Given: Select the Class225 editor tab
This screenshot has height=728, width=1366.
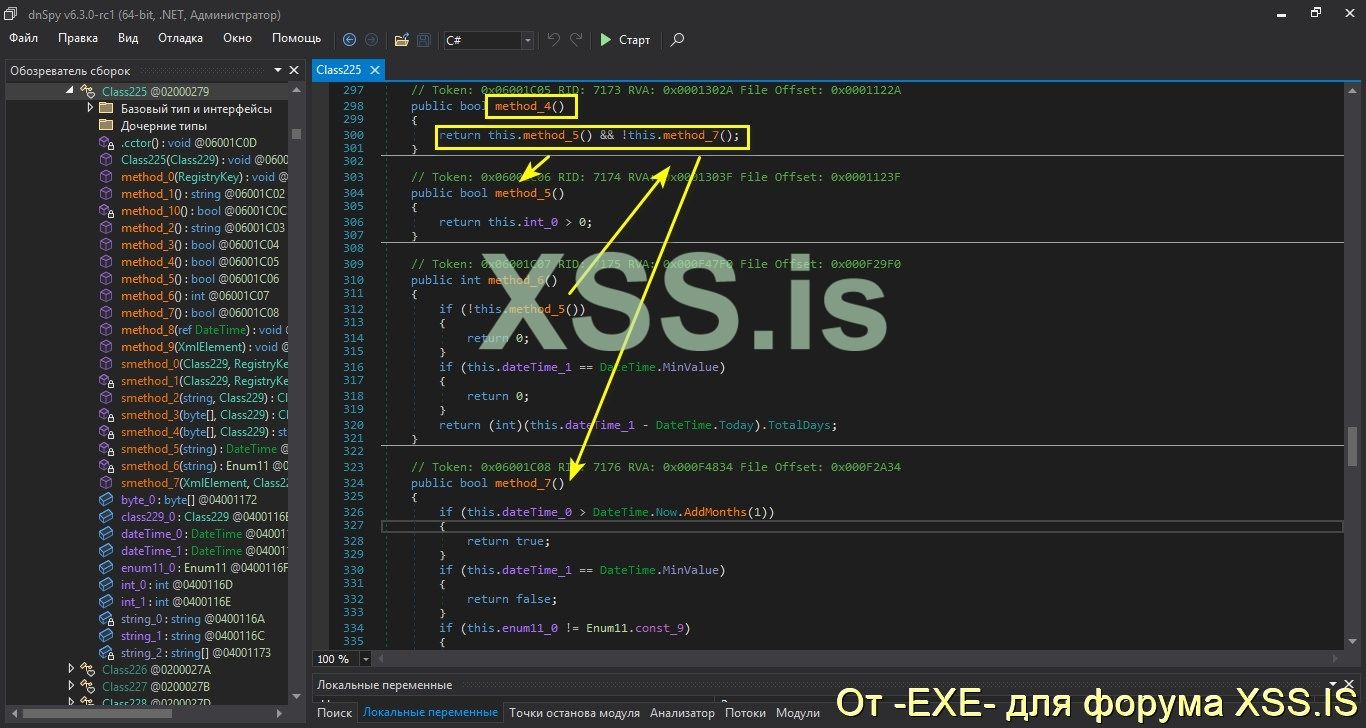Looking at the screenshot, I should [x=338, y=70].
